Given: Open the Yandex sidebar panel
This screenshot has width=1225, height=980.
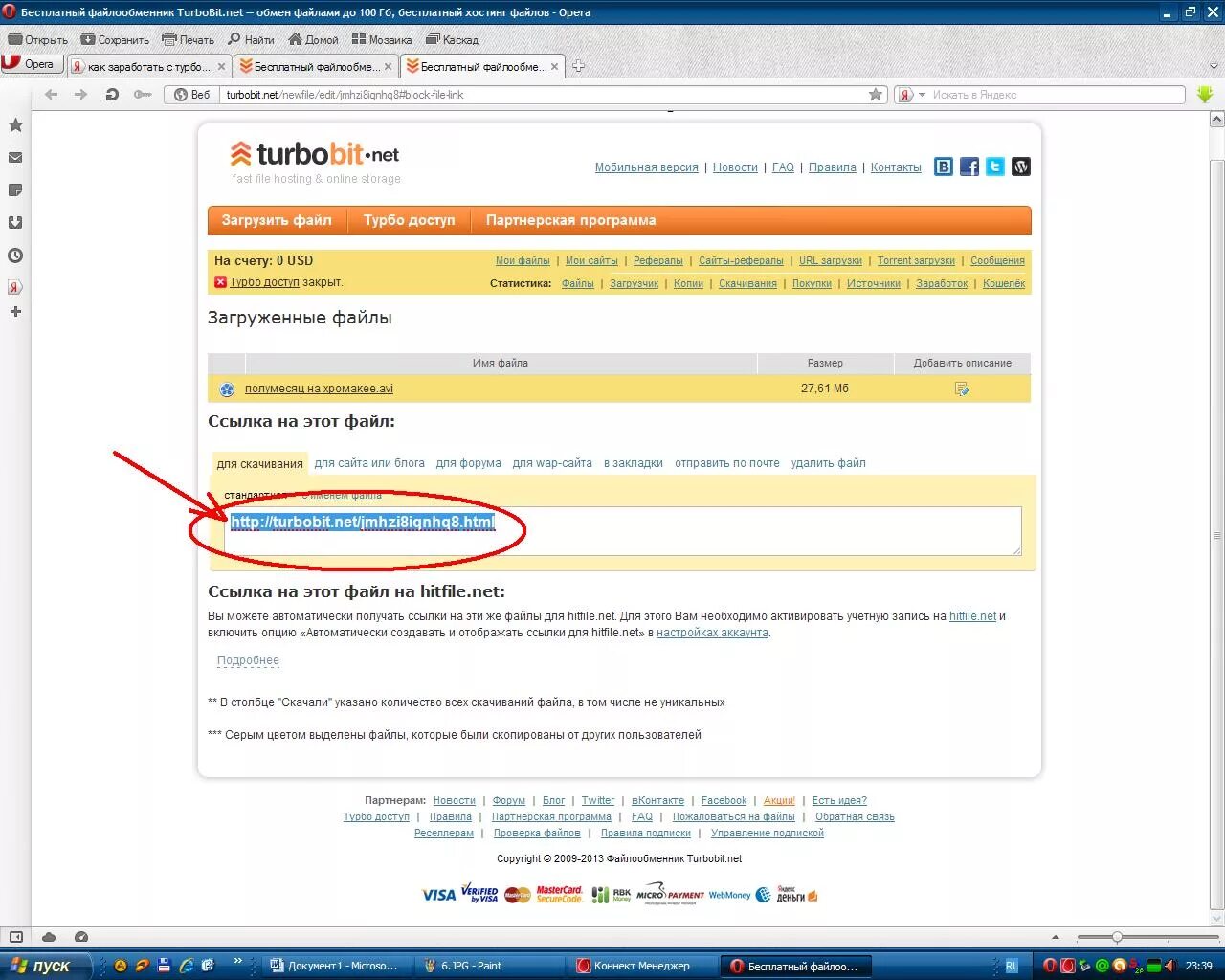Looking at the screenshot, I should pyautogui.click(x=15, y=287).
